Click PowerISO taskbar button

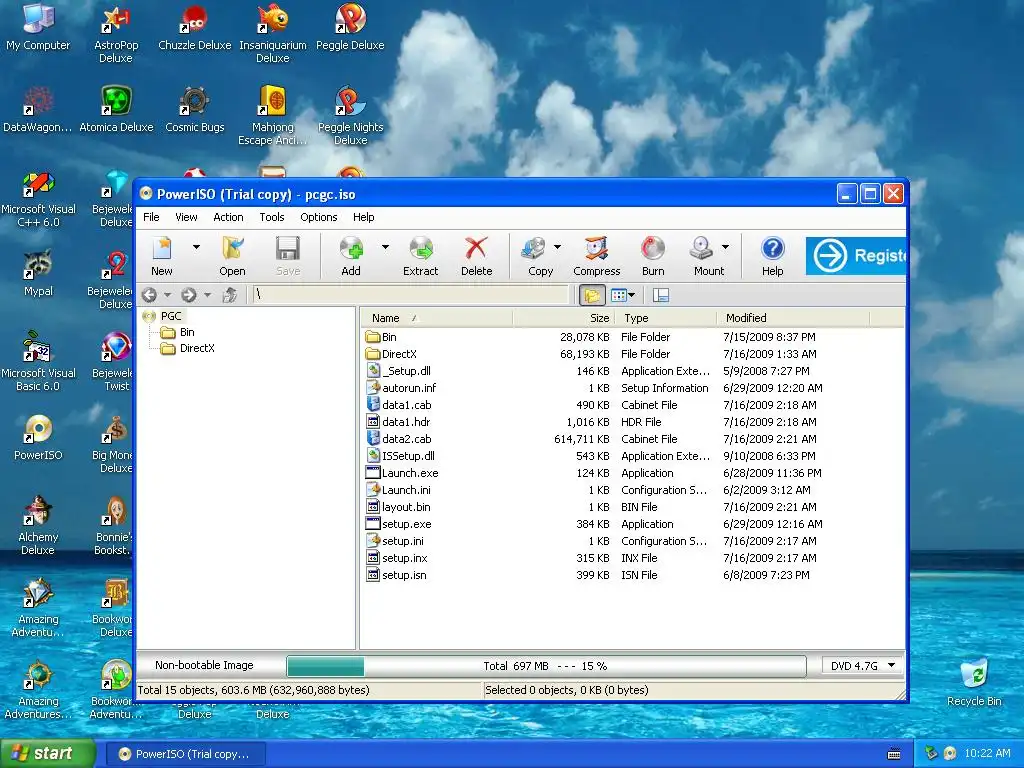[x=185, y=754]
